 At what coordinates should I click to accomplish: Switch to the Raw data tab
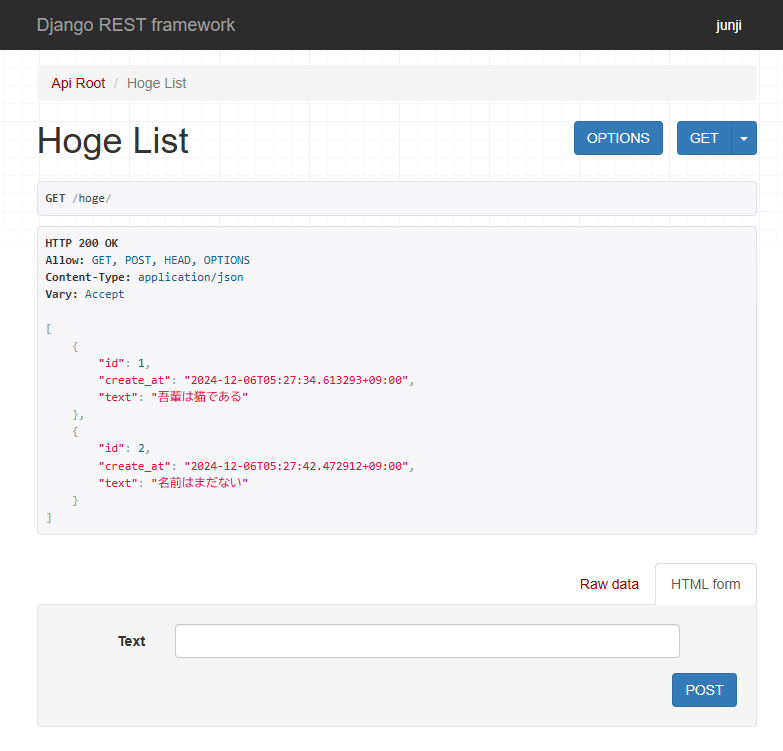click(x=609, y=584)
